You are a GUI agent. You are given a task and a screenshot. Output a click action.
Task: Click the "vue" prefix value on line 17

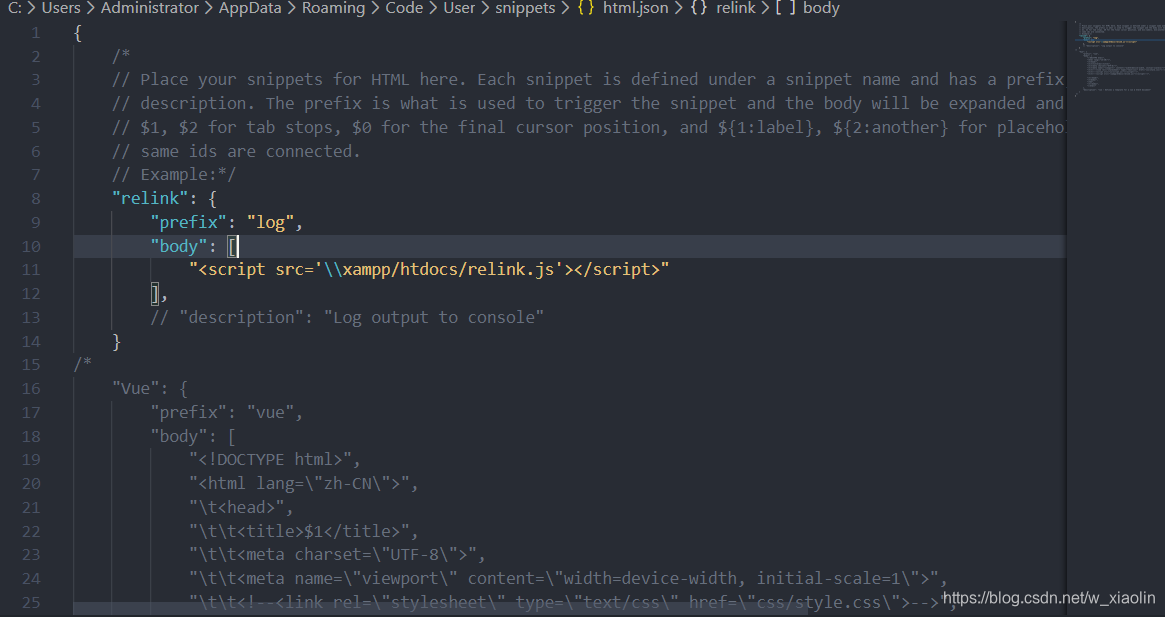point(270,413)
